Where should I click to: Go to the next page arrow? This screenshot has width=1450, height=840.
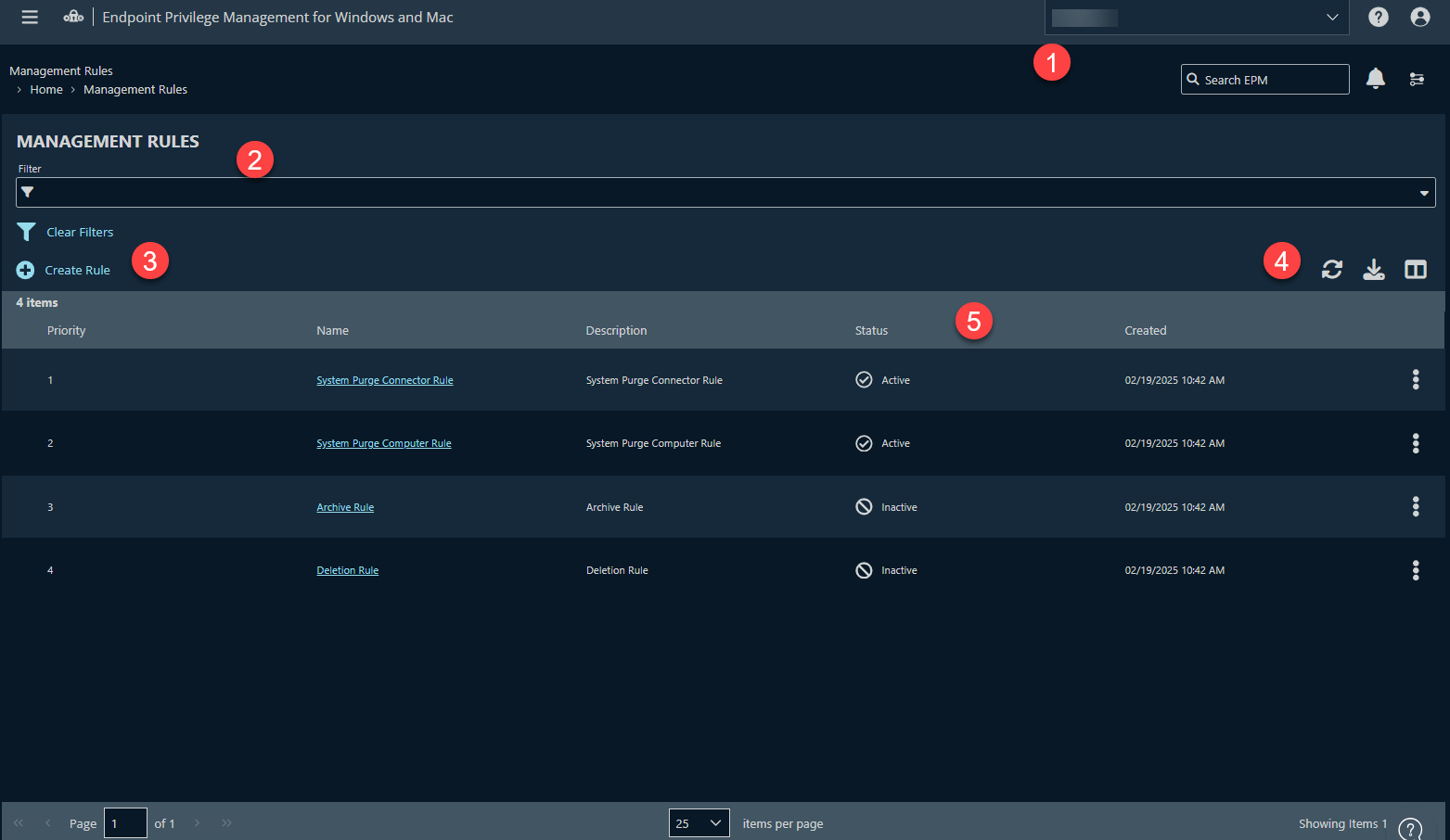[x=197, y=823]
